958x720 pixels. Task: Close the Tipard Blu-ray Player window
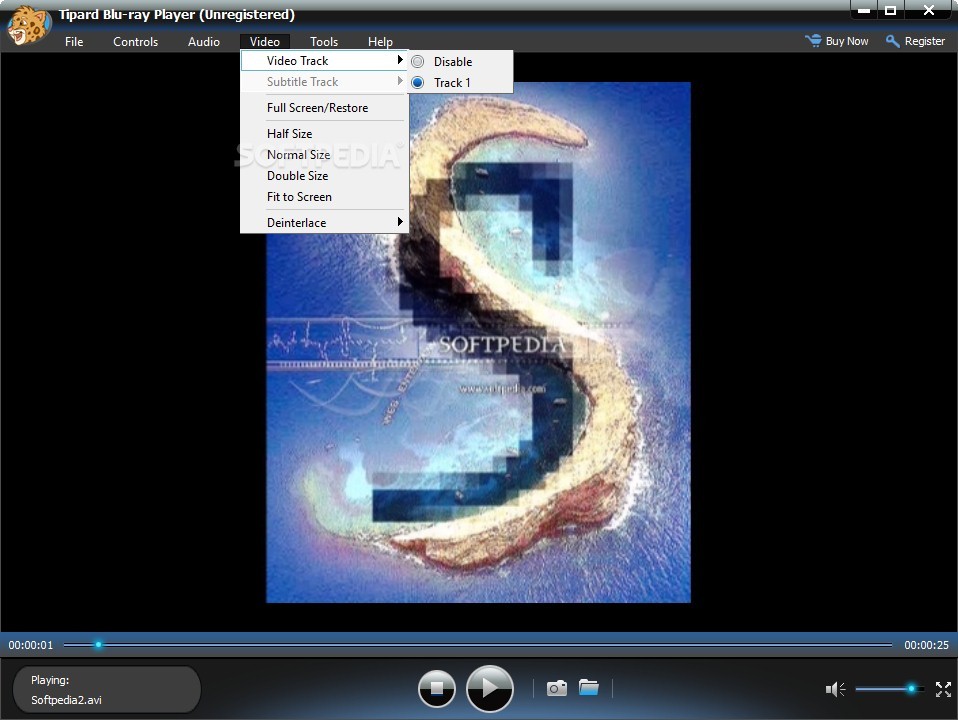[x=929, y=10]
